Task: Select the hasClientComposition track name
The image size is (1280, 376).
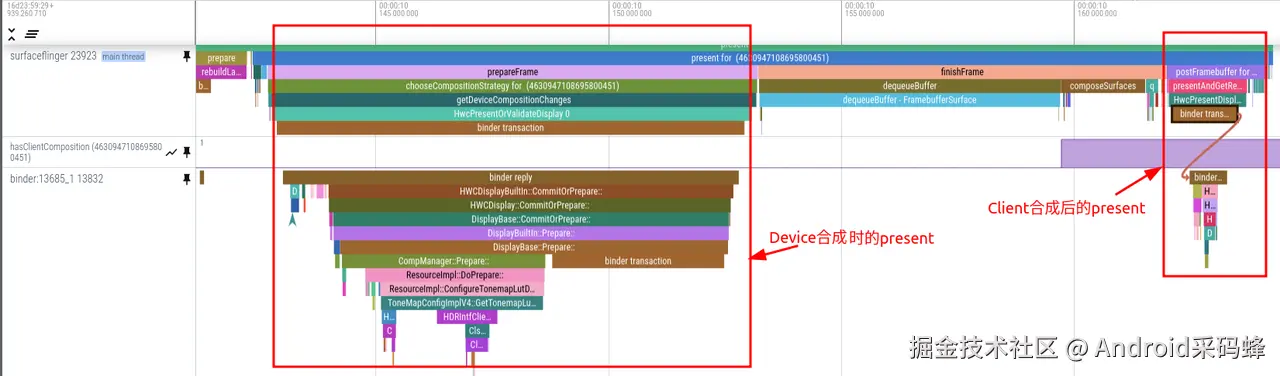Action: [85, 152]
